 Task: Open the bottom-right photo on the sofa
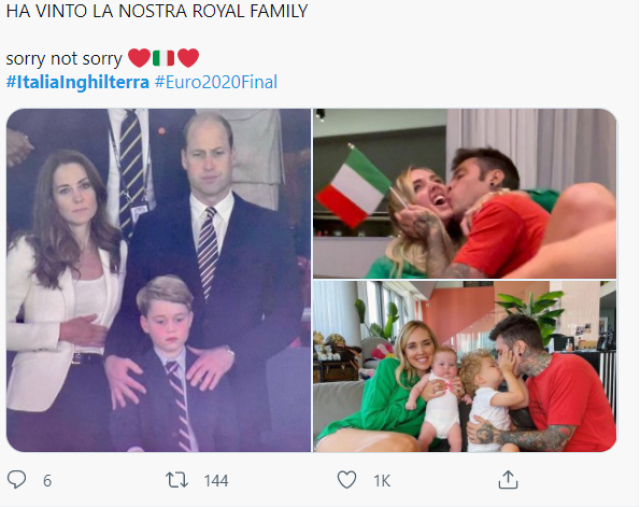(x=464, y=366)
